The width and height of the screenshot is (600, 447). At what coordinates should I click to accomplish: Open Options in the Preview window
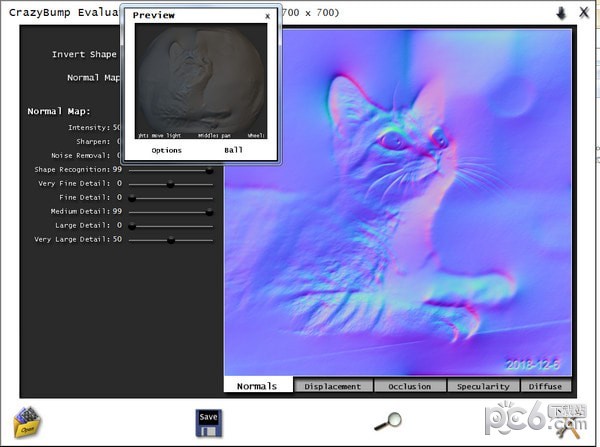coord(166,150)
